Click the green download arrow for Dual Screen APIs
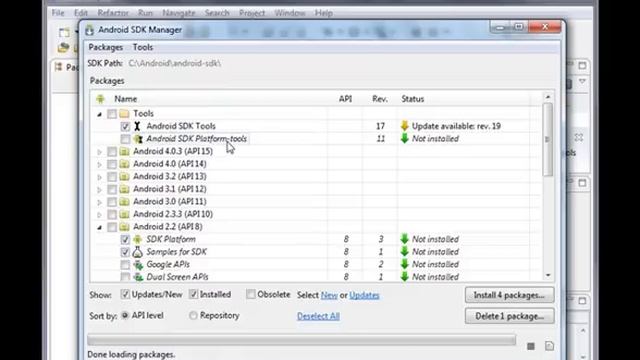 [404, 277]
